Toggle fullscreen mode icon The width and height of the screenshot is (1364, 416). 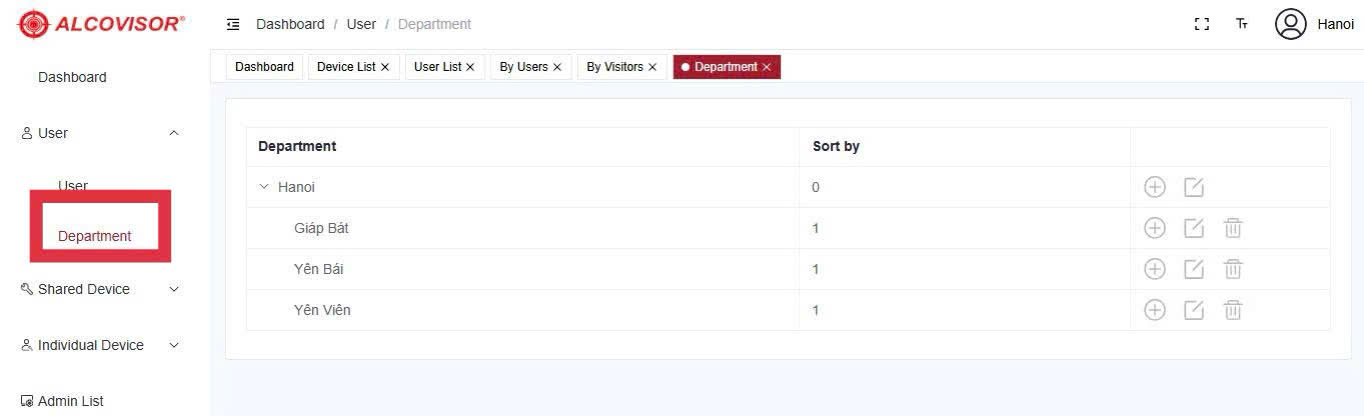1202,24
